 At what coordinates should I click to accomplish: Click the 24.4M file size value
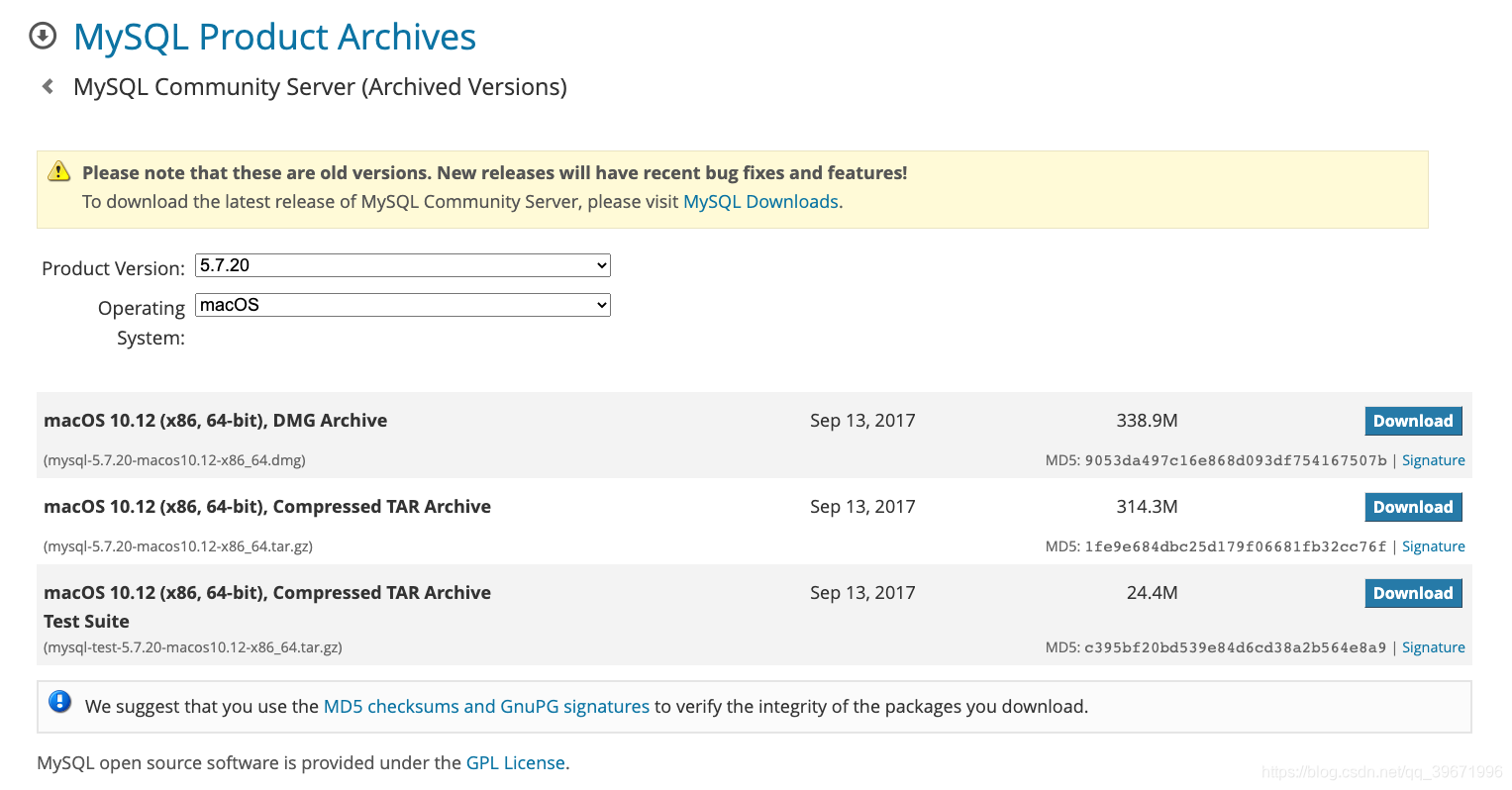(x=1152, y=593)
